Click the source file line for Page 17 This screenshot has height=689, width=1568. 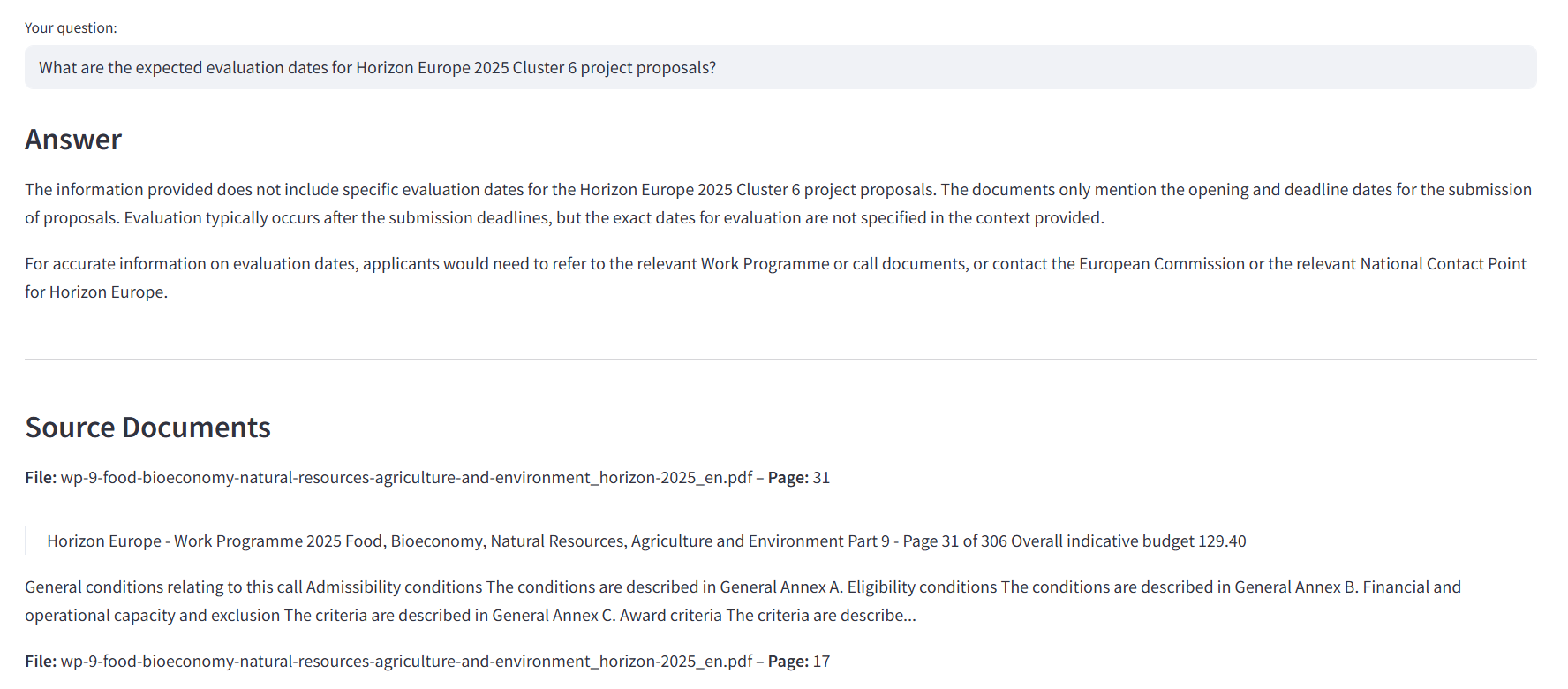click(x=427, y=661)
